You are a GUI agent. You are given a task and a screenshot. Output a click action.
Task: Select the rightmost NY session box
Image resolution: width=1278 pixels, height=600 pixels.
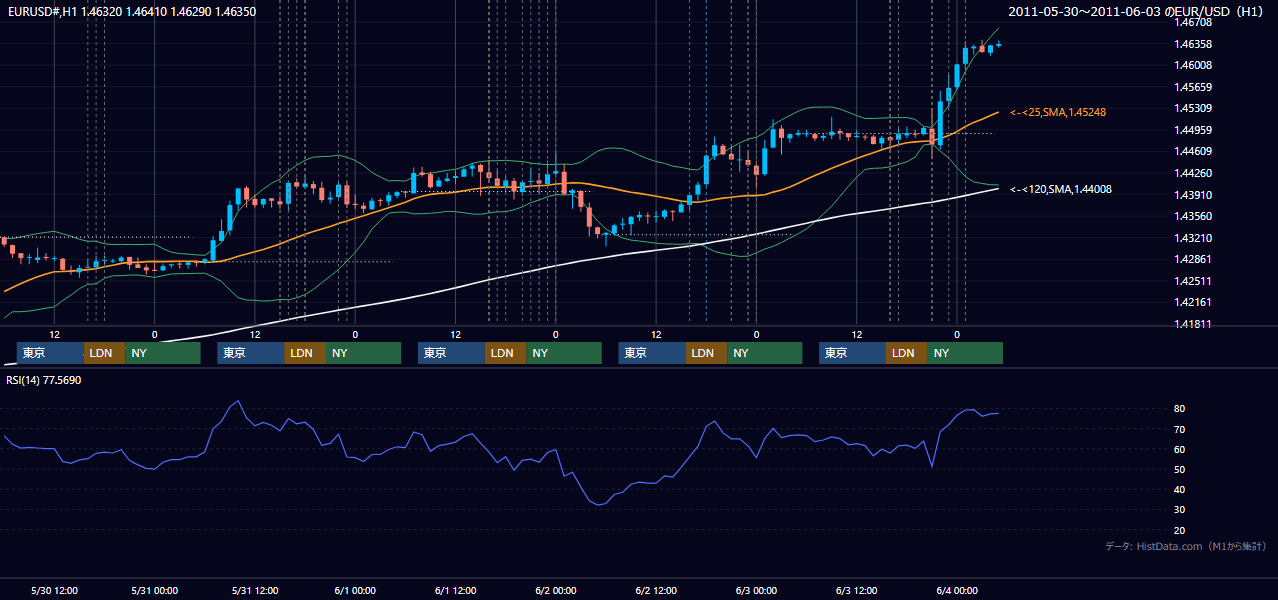[965, 353]
